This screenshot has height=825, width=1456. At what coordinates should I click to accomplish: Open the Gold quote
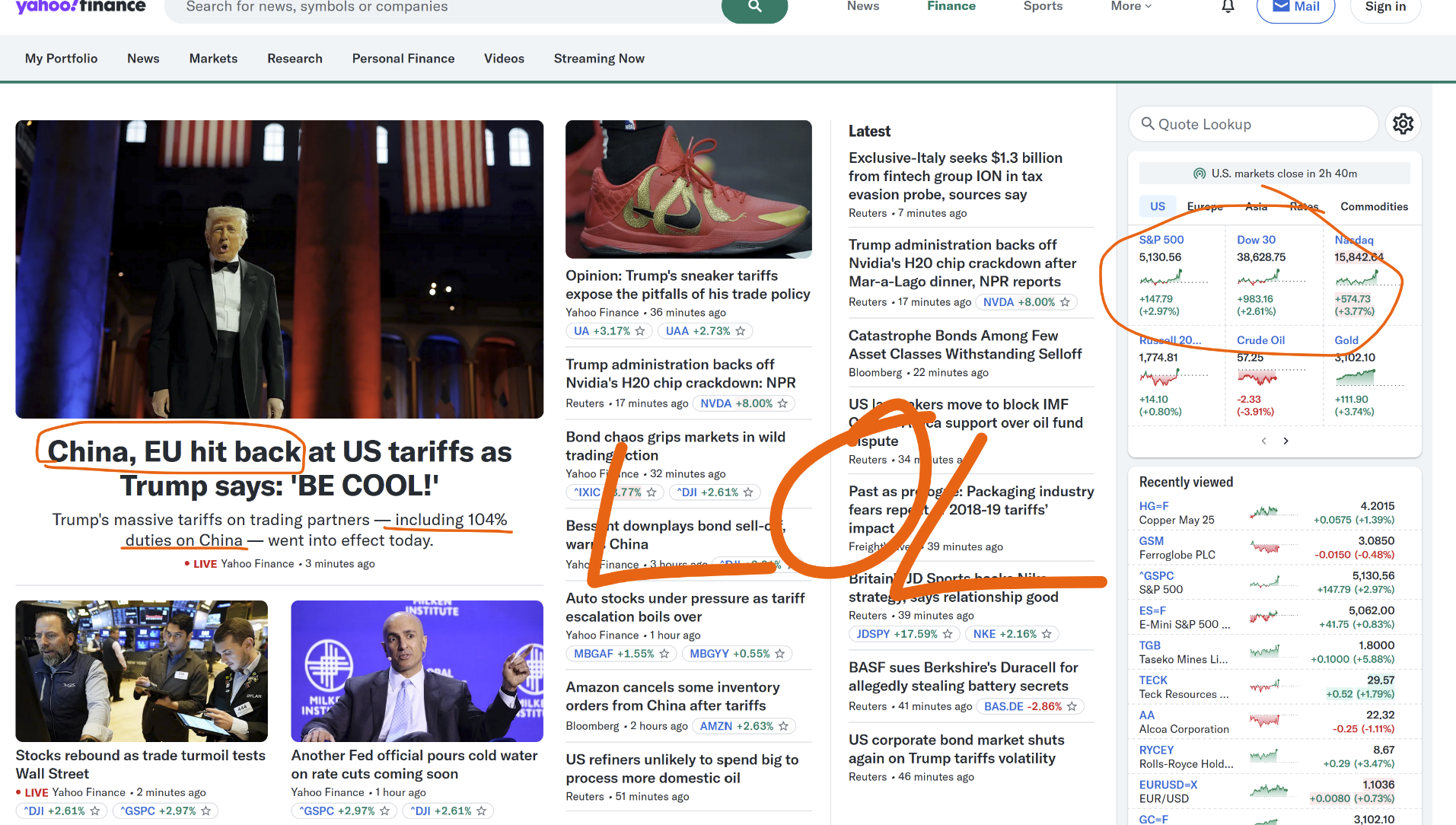pyautogui.click(x=1346, y=340)
